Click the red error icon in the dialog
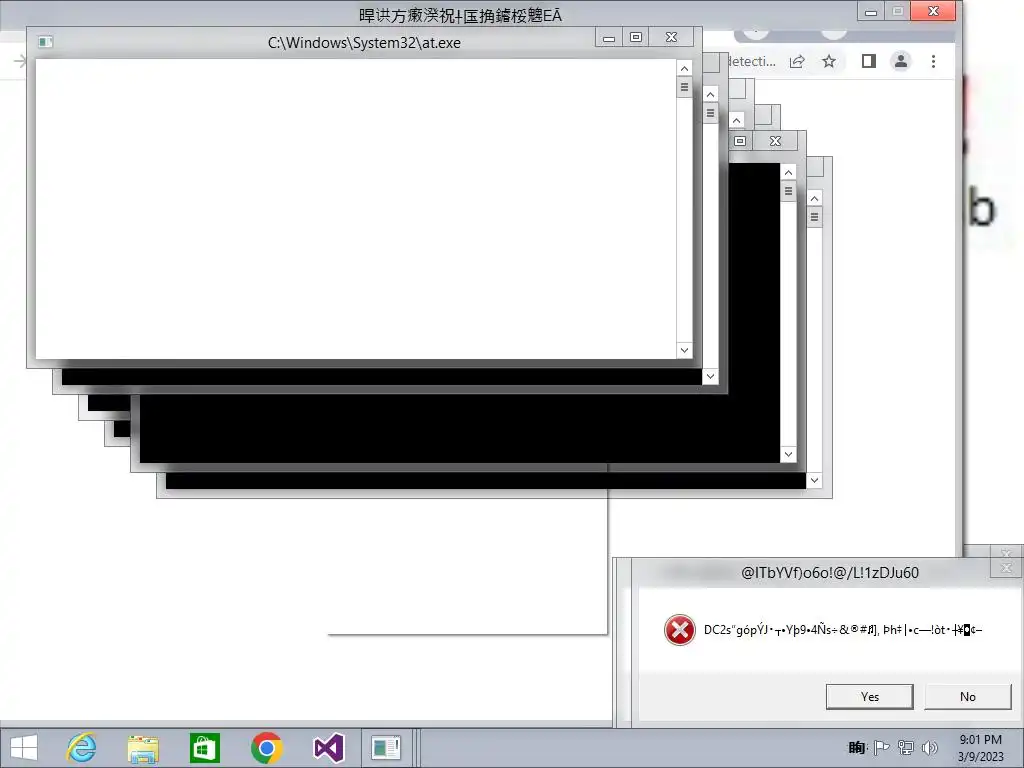Image resolution: width=1024 pixels, height=768 pixels. coord(679,630)
